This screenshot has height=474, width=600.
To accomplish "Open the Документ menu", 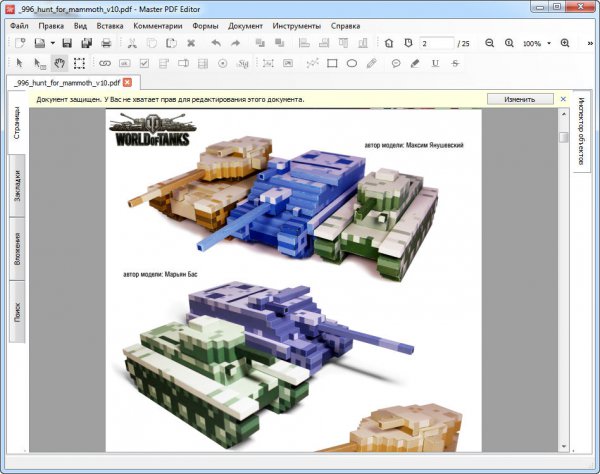I will click(x=245, y=26).
